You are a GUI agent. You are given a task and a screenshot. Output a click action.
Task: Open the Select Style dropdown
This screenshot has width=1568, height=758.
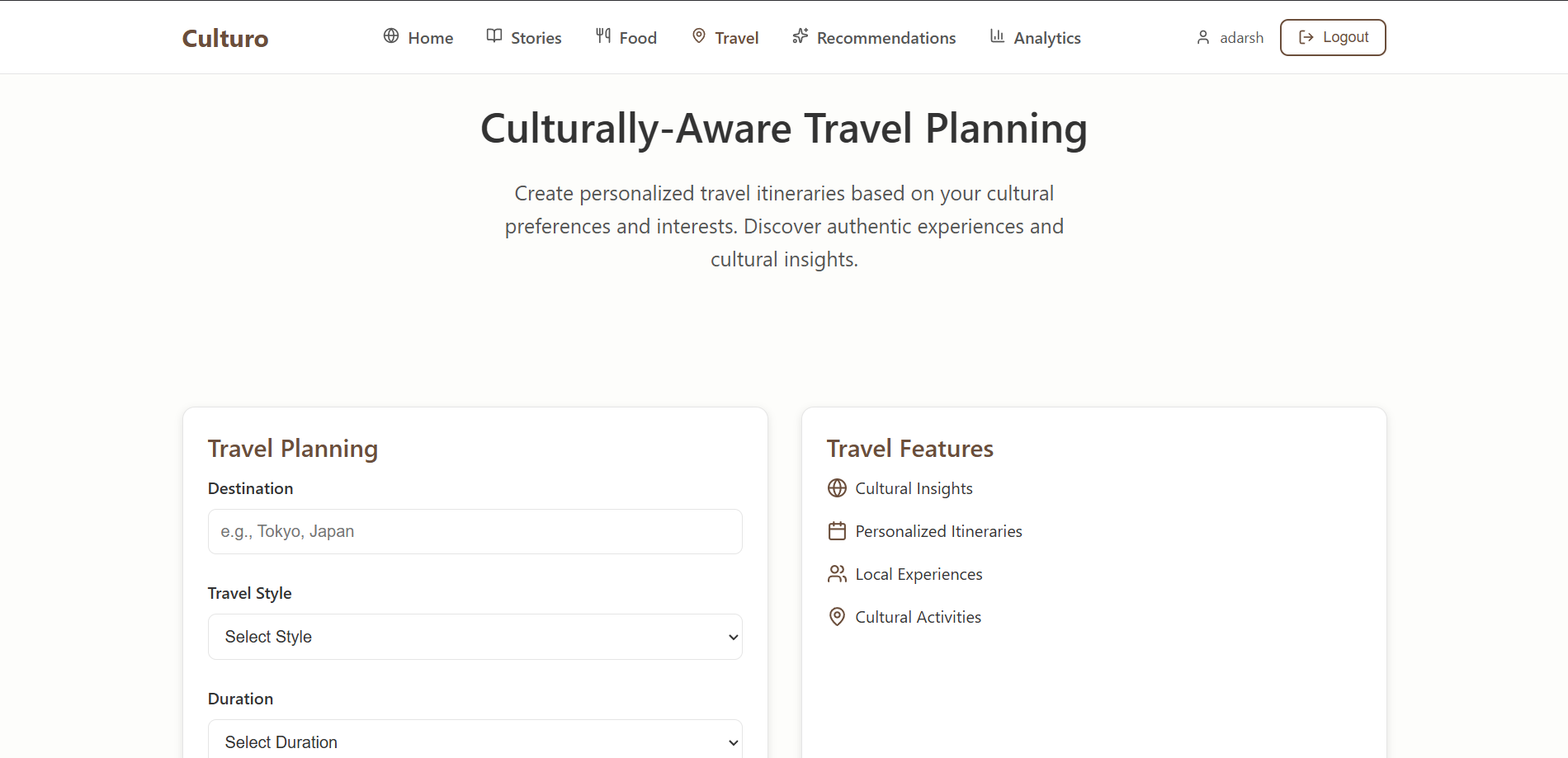point(475,637)
